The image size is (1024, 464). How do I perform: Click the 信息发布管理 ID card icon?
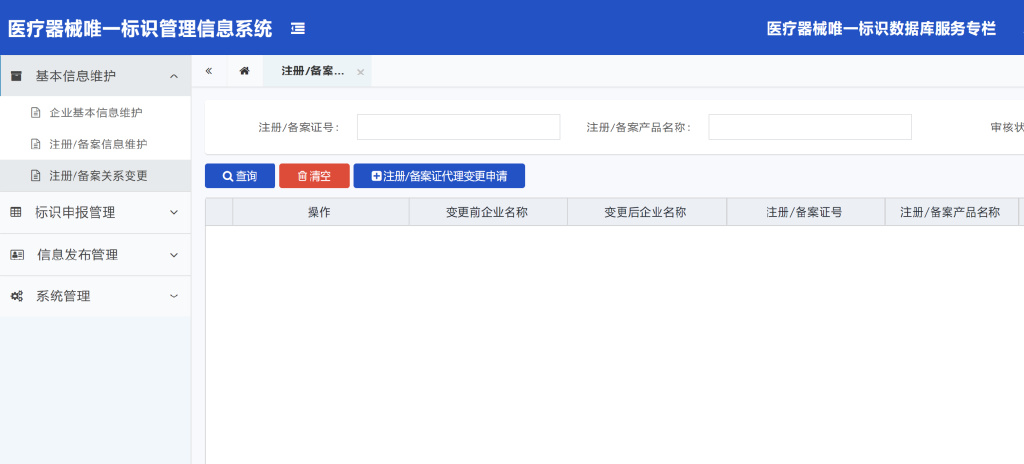click(16, 254)
